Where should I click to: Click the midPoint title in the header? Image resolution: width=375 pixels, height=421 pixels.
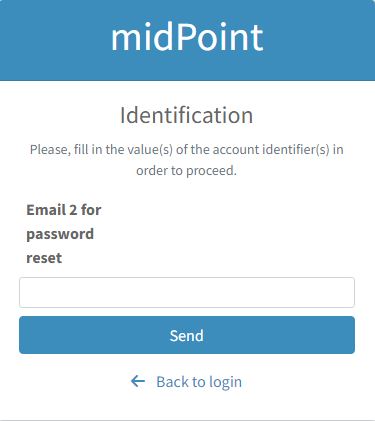point(187,37)
